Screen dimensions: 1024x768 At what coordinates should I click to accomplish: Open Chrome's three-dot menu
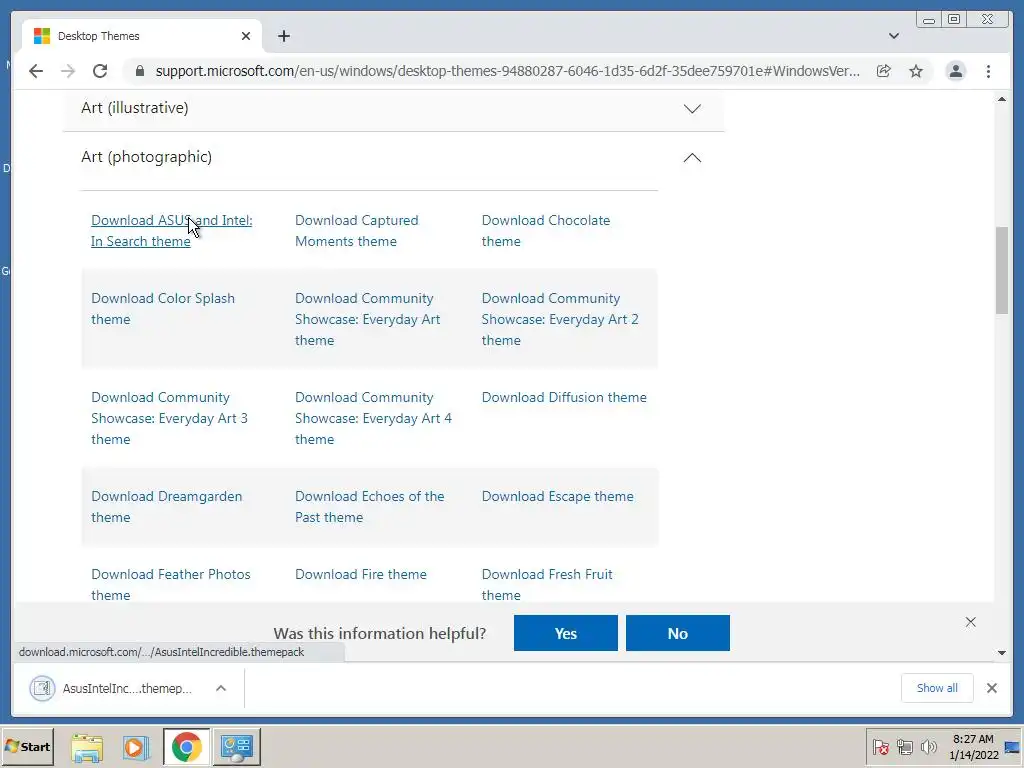[x=988, y=71]
